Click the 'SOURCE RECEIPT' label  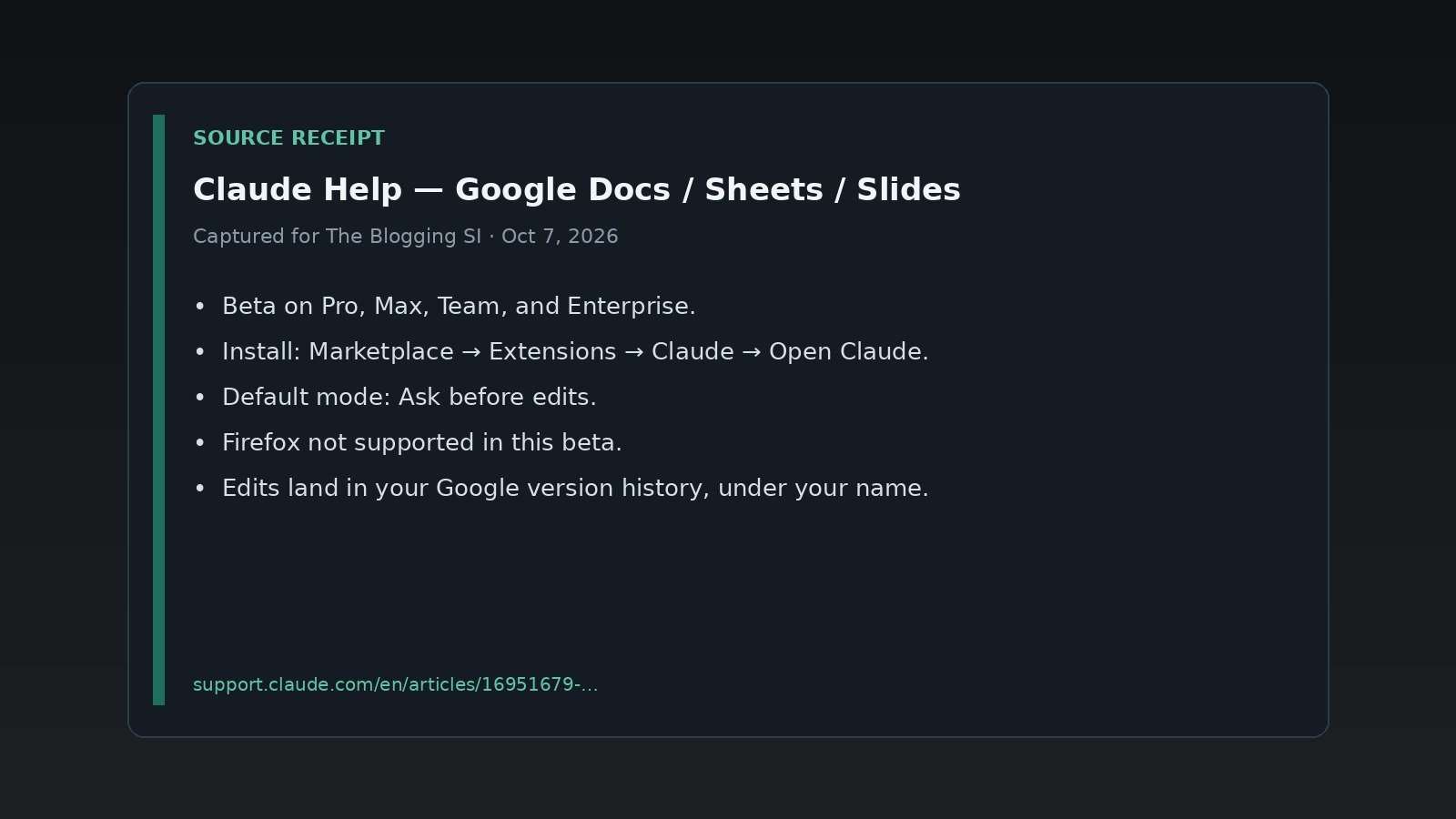[x=288, y=138]
